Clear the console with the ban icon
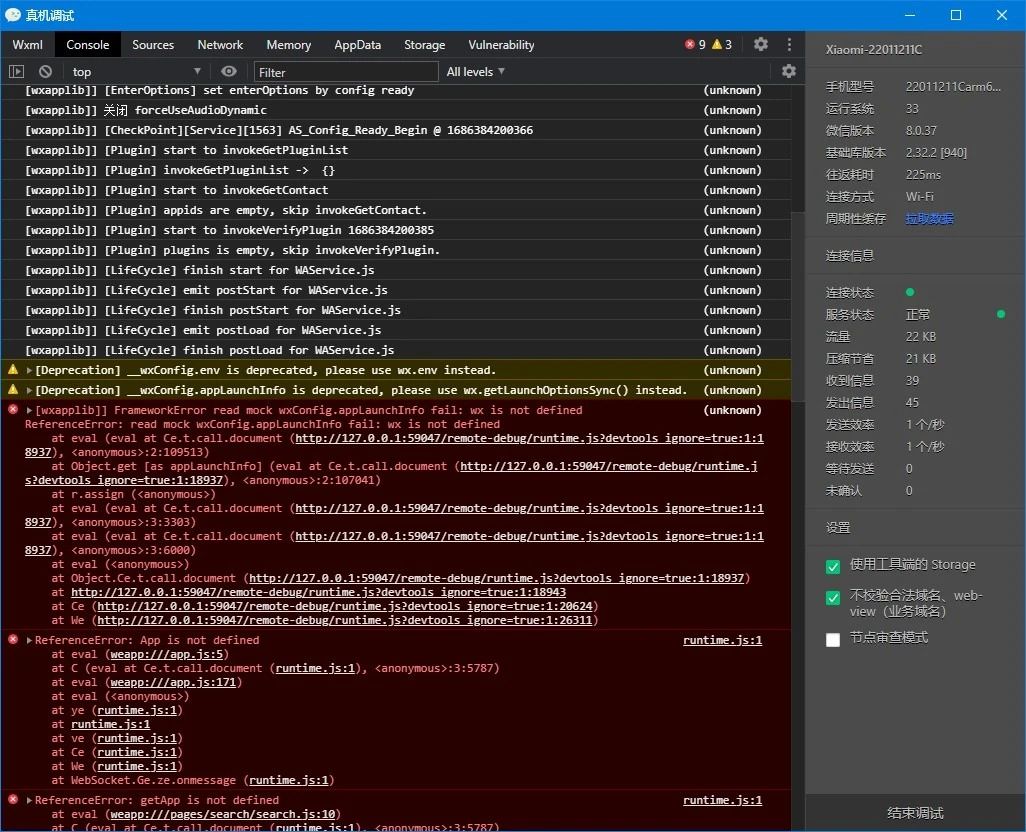The image size is (1026, 832). click(x=45, y=72)
